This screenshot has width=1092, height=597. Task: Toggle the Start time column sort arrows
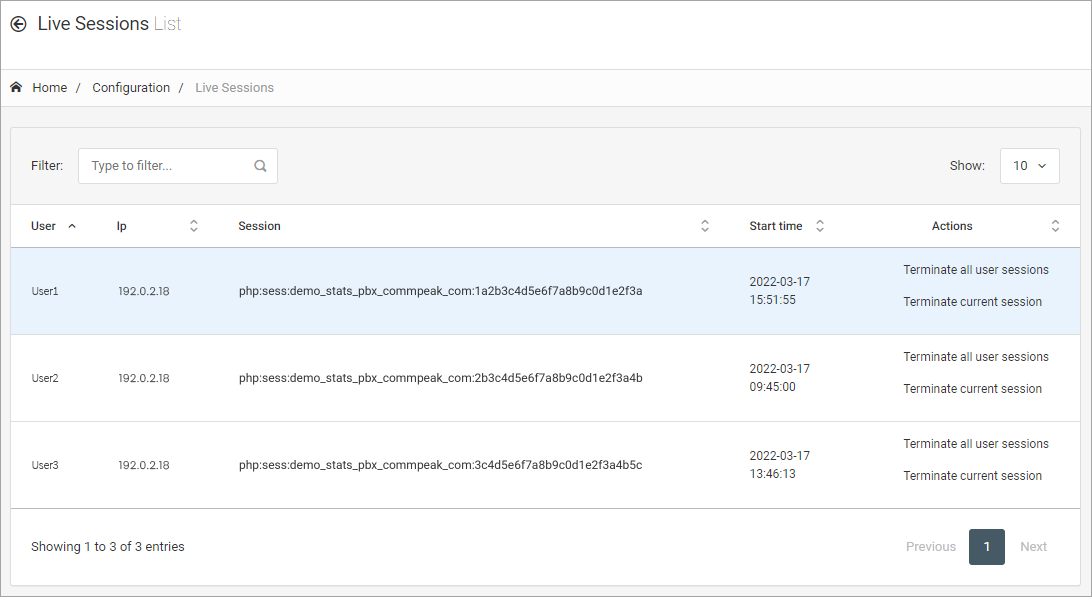click(x=820, y=226)
